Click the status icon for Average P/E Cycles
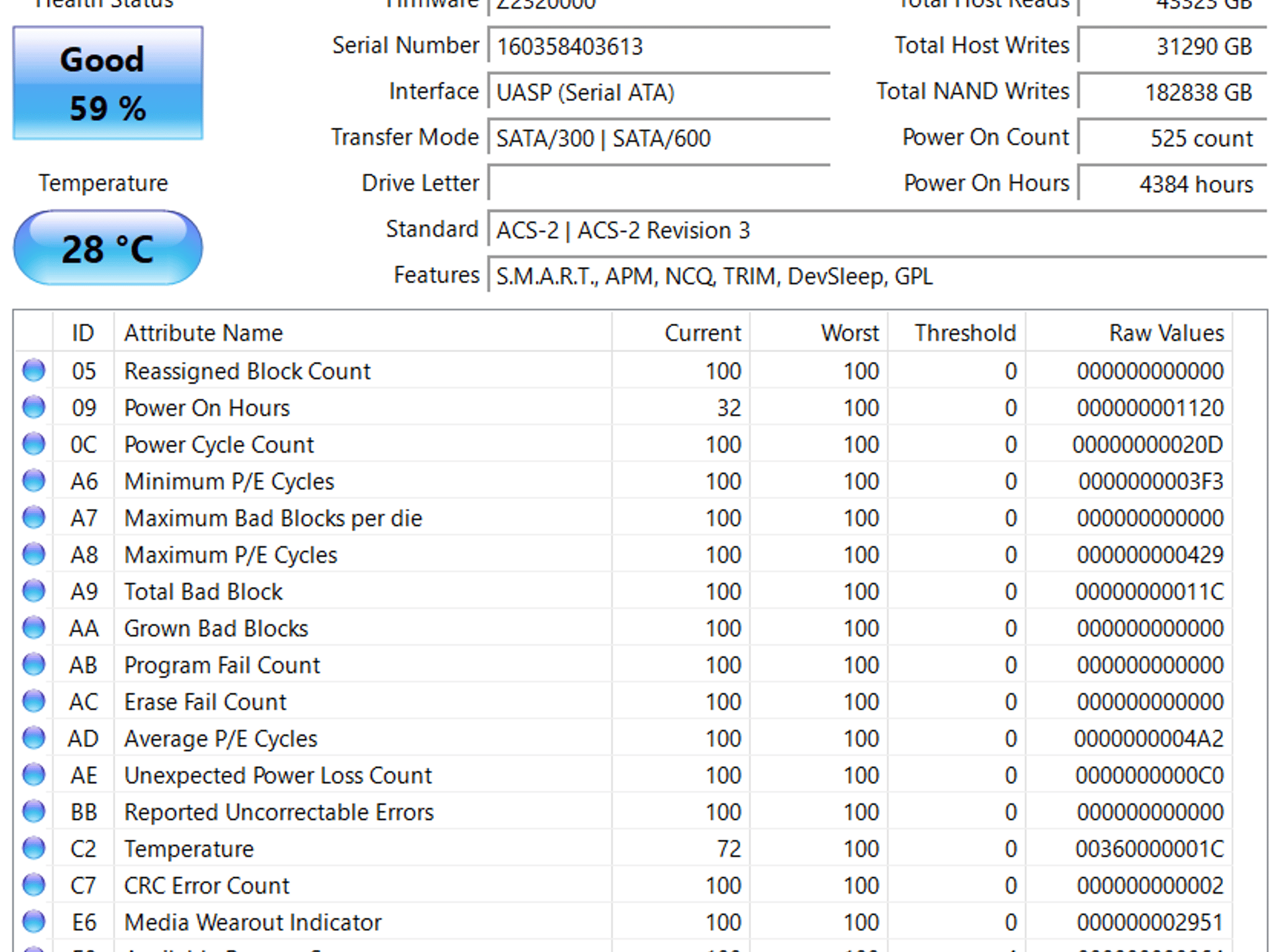The height and width of the screenshot is (952, 1270). (33, 738)
